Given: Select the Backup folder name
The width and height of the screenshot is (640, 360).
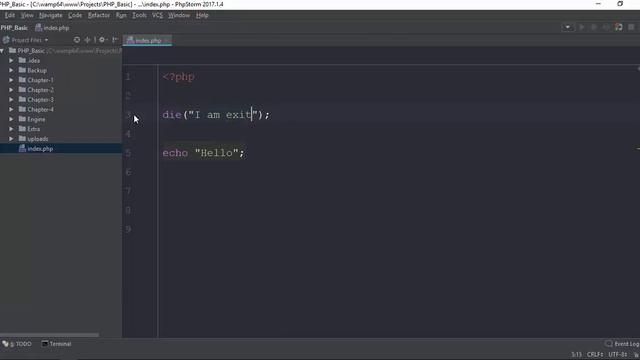Looking at the screenshot, I should (37, 70).
